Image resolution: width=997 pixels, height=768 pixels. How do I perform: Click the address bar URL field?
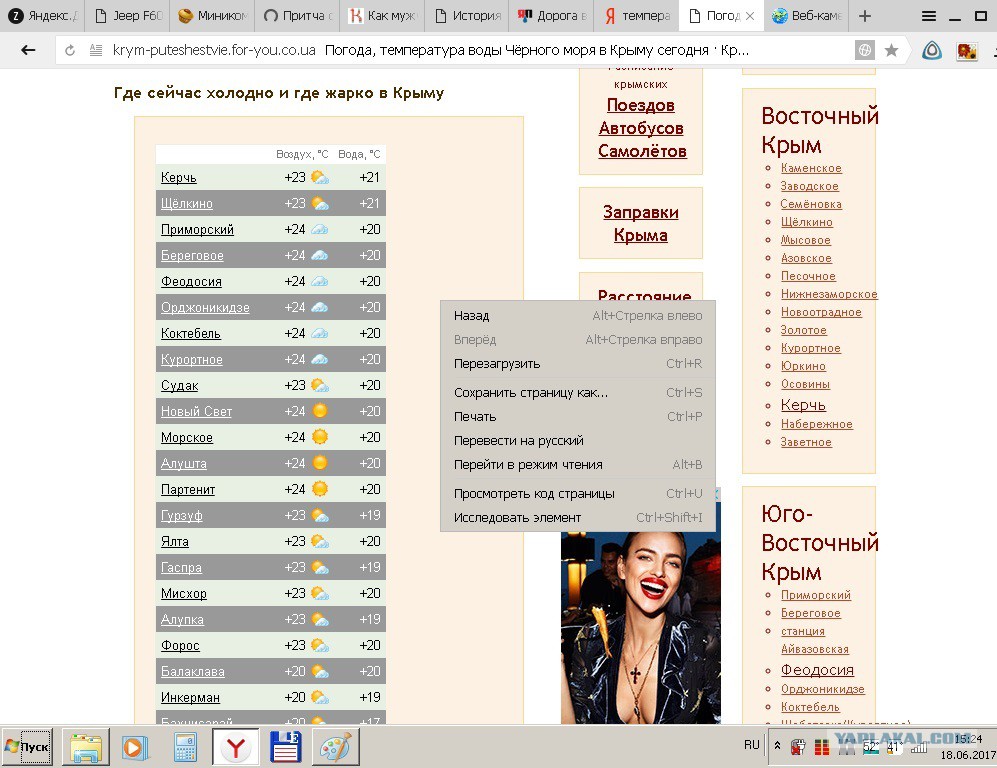(213, 50)
